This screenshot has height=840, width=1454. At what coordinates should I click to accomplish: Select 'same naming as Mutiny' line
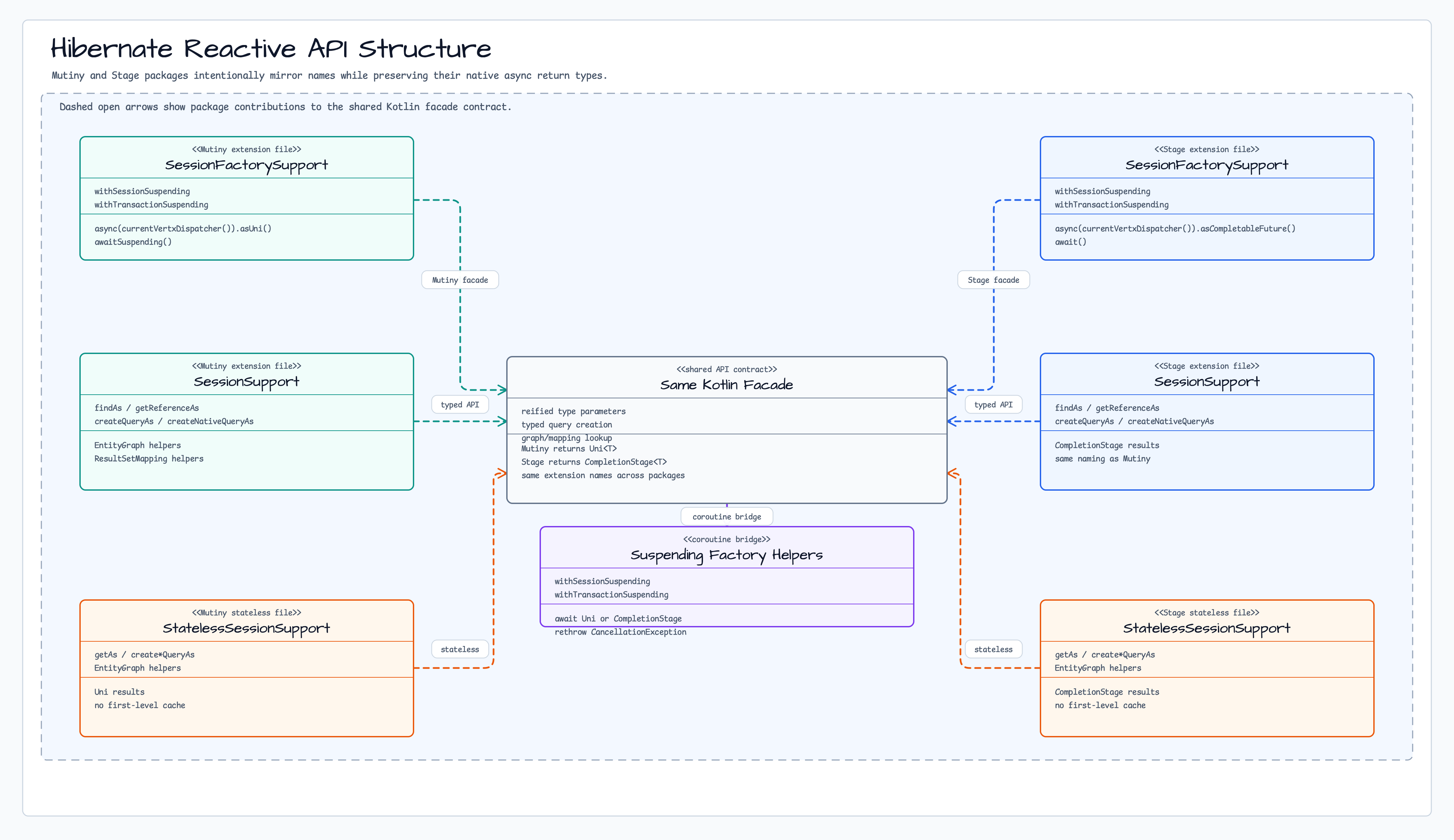pyautogui.click(x=1103, y=459)
